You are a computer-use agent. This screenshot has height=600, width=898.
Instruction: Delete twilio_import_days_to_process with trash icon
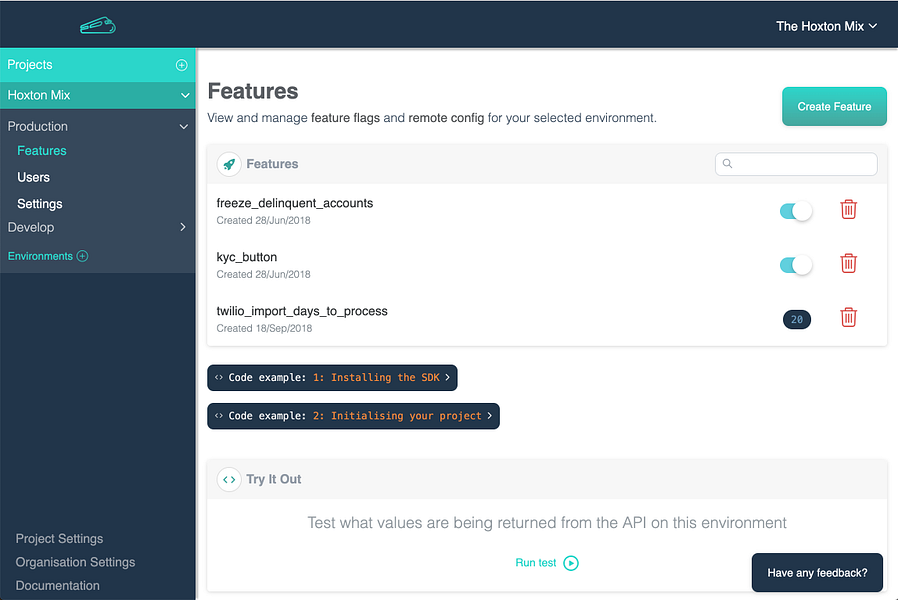848,317
